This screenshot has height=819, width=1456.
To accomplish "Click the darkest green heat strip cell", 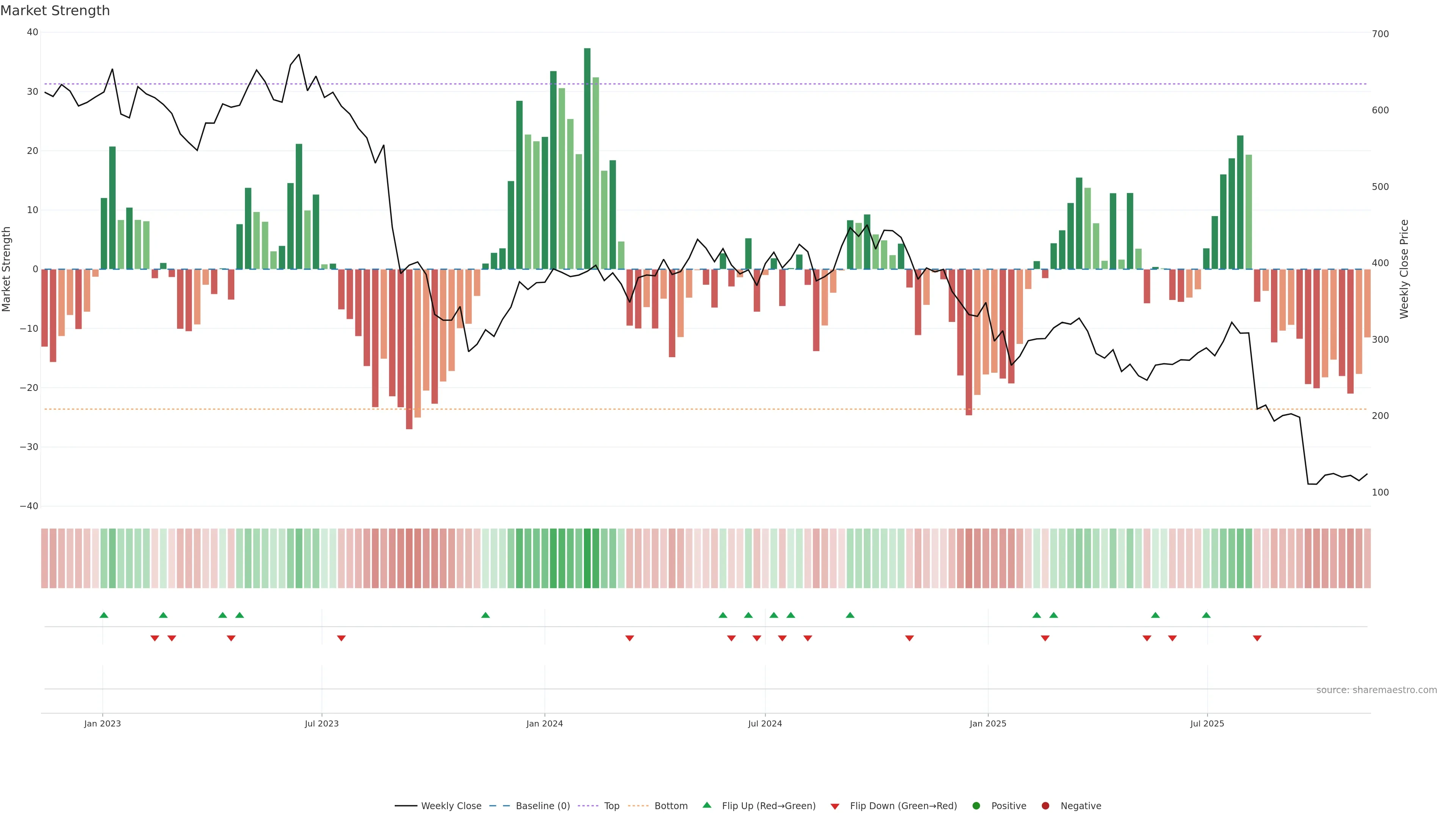I will (587, 558).
